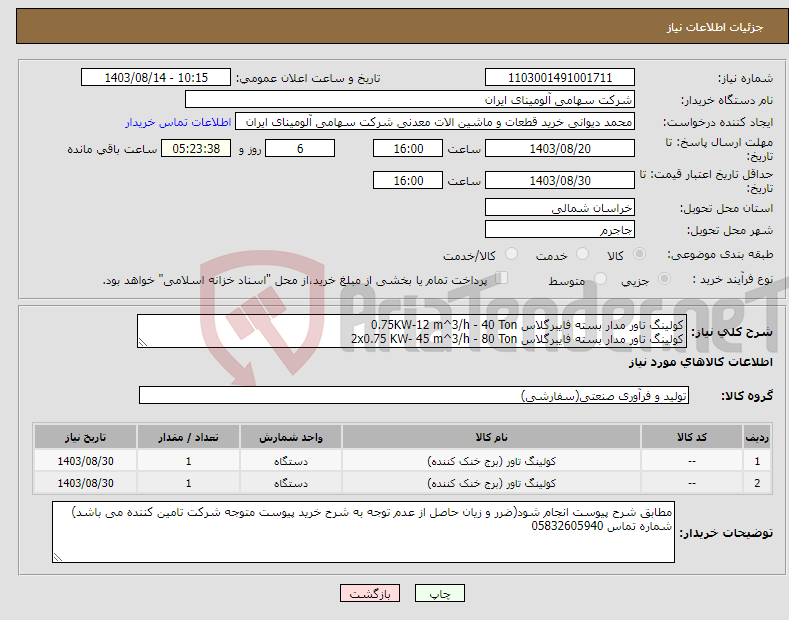
Task: Click the تعداد / مقدار column header
Action: [188, 437]
